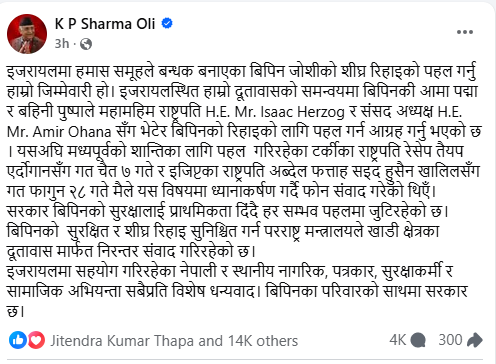
Task: Open the K P Sharma Oli profile name link
Action: [105, 24]
